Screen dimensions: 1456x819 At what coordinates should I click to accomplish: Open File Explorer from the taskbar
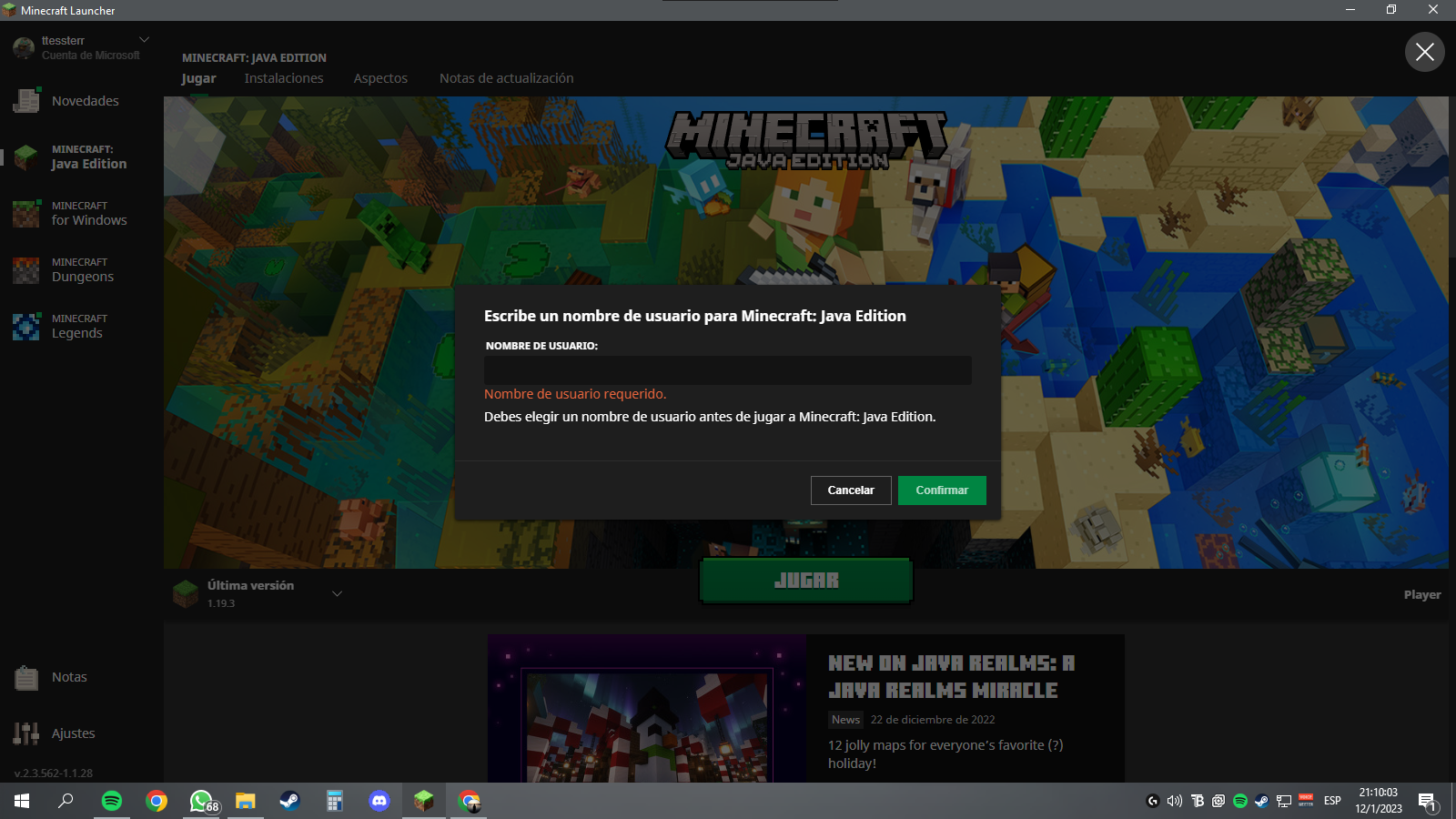(246, 801)
